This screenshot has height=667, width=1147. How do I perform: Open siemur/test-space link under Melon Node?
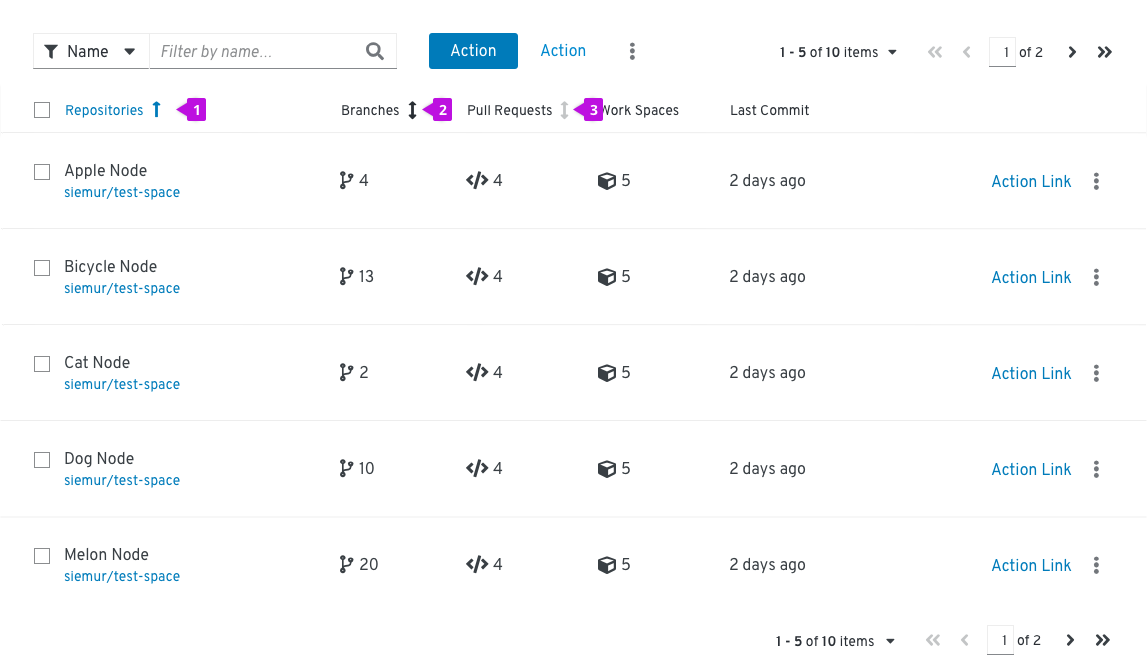(x=121, y=576)
